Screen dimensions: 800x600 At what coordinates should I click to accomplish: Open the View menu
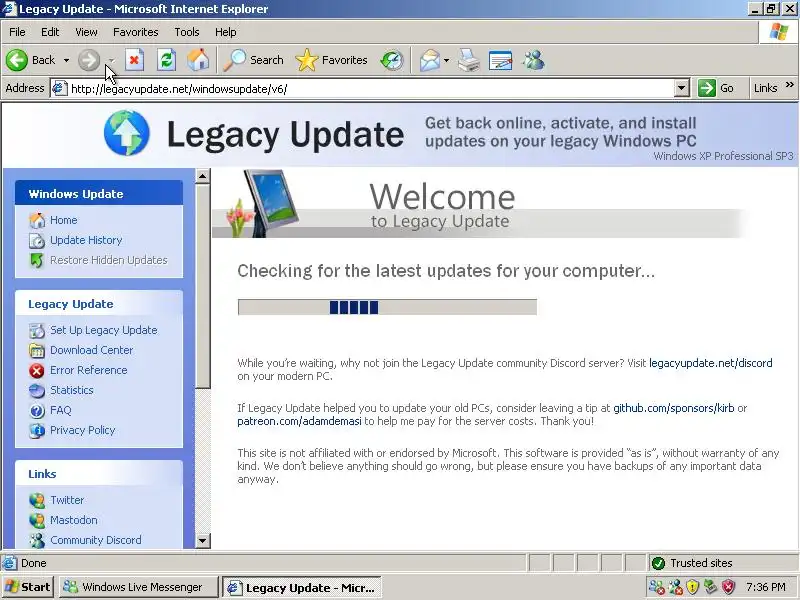(86, 32)
